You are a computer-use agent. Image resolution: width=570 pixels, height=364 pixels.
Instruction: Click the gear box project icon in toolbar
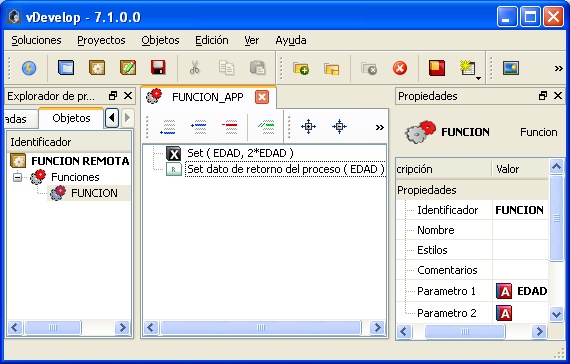97,68
